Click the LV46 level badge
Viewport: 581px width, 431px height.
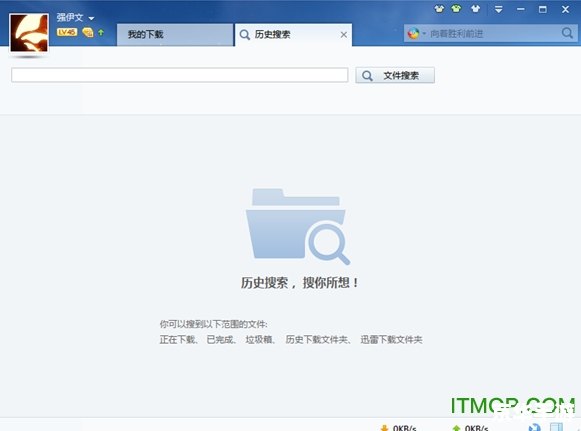[x=67, y=32]
